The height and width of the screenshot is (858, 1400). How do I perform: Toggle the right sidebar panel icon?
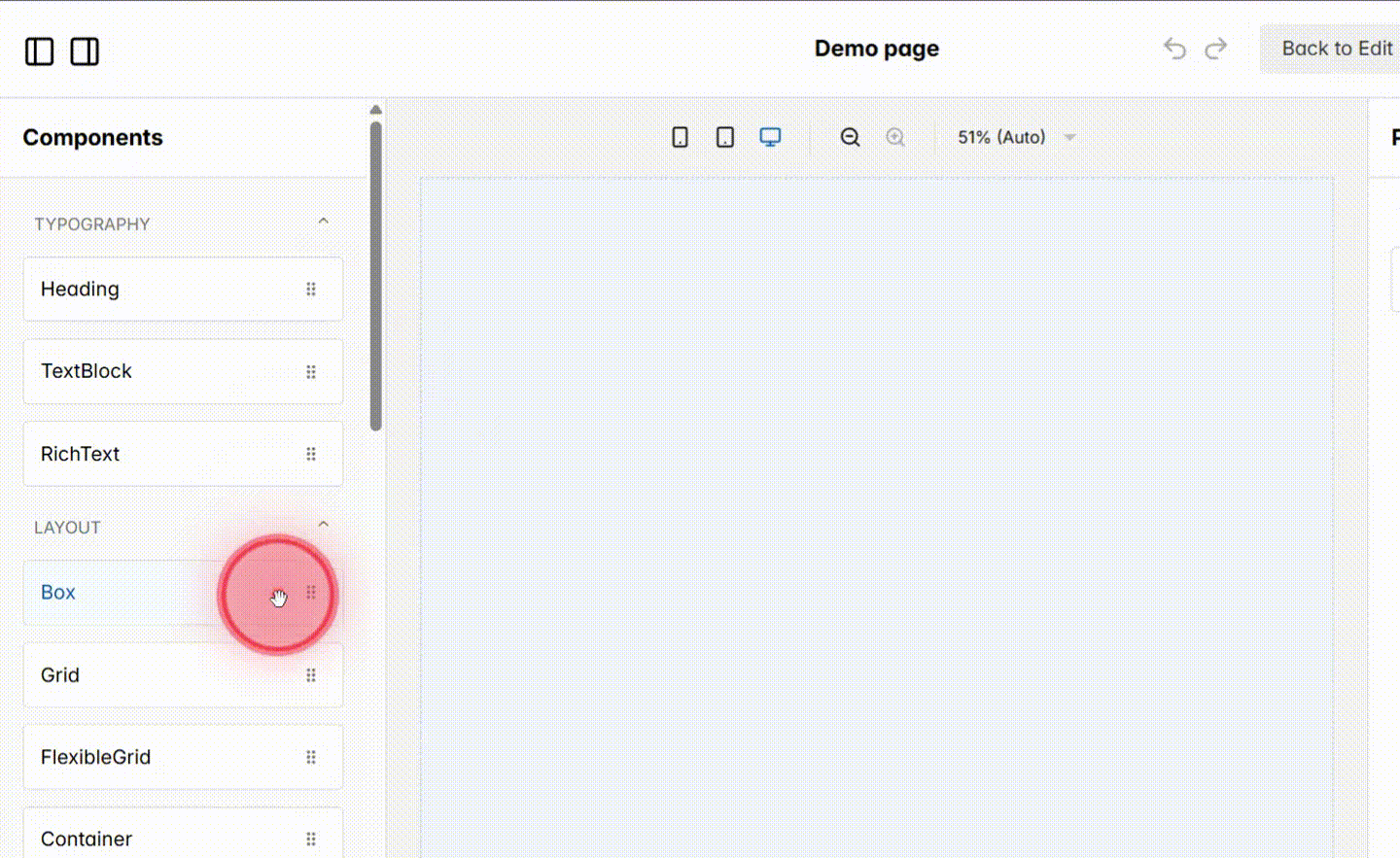pyautogui.click(x=85, y=51)
